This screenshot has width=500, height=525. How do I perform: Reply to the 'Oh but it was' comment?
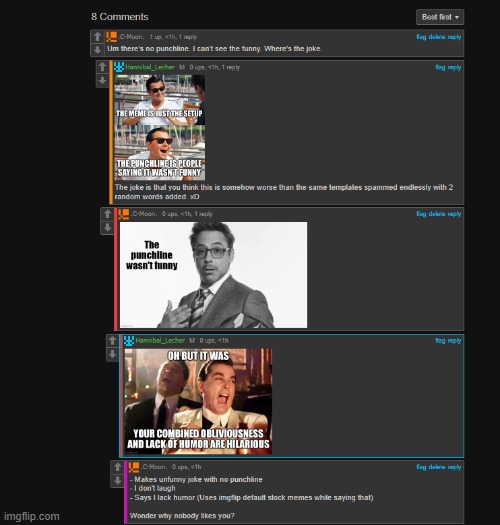click(x=454, y=341)
